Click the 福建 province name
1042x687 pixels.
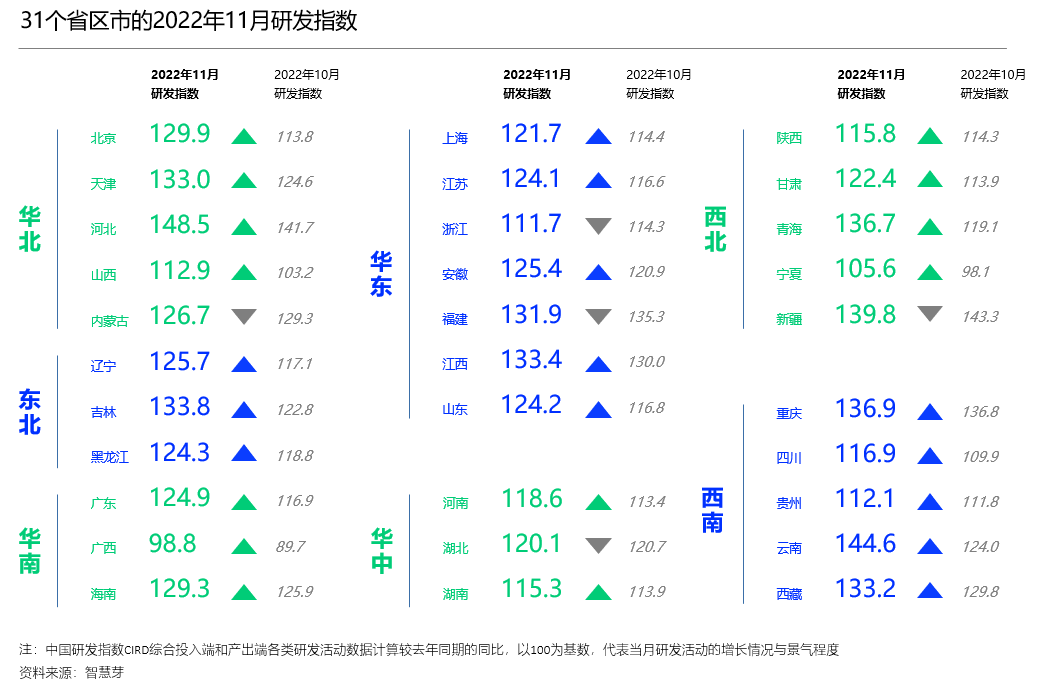click(x=455, y=319)
